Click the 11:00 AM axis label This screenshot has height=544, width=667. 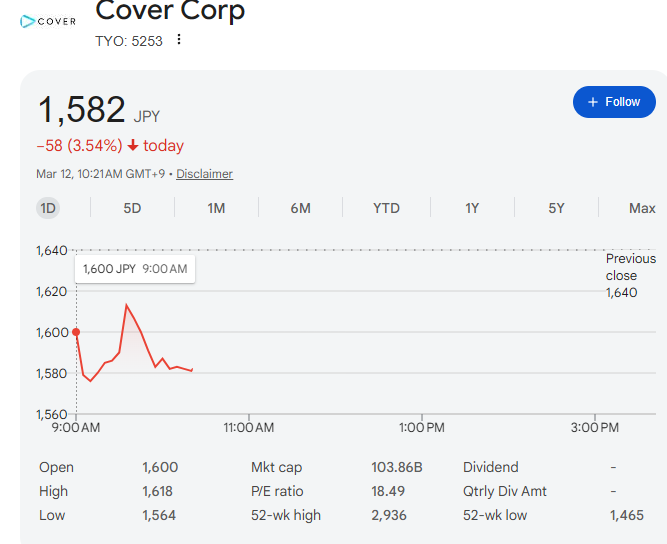[x=249, y=427]
